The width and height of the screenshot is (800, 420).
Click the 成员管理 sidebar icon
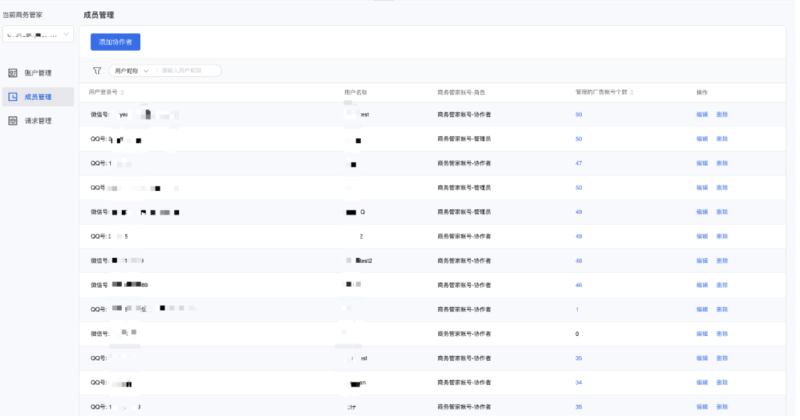tap(13, 97)
